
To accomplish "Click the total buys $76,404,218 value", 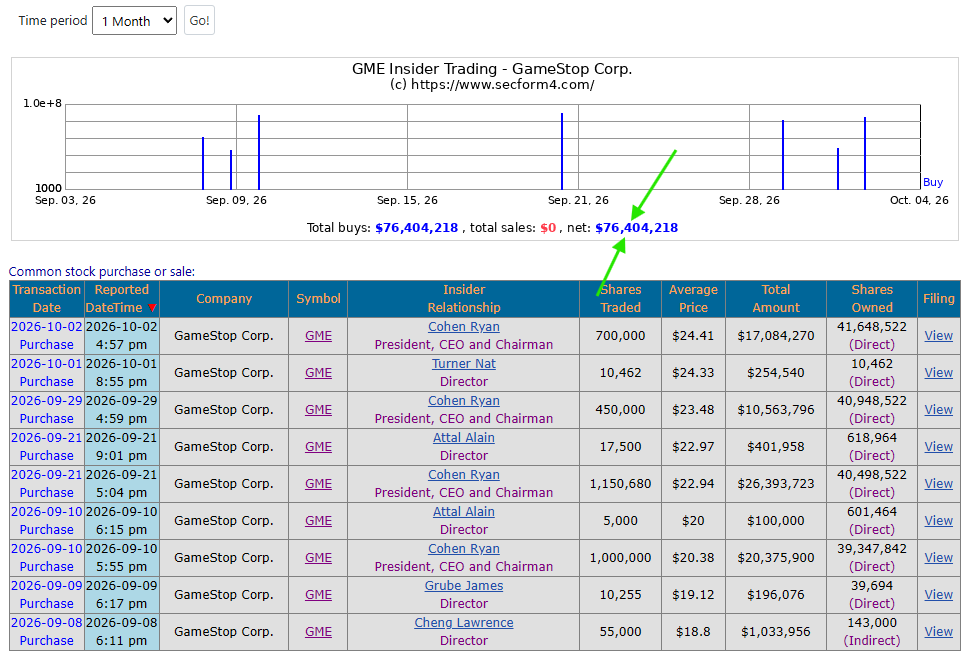I will [x=416, y=228].
